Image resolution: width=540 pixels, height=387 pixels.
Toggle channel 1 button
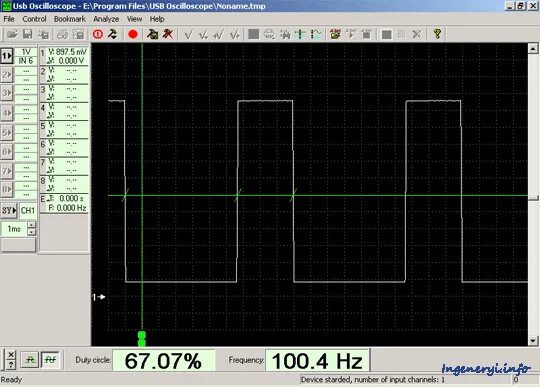[7, 56]
